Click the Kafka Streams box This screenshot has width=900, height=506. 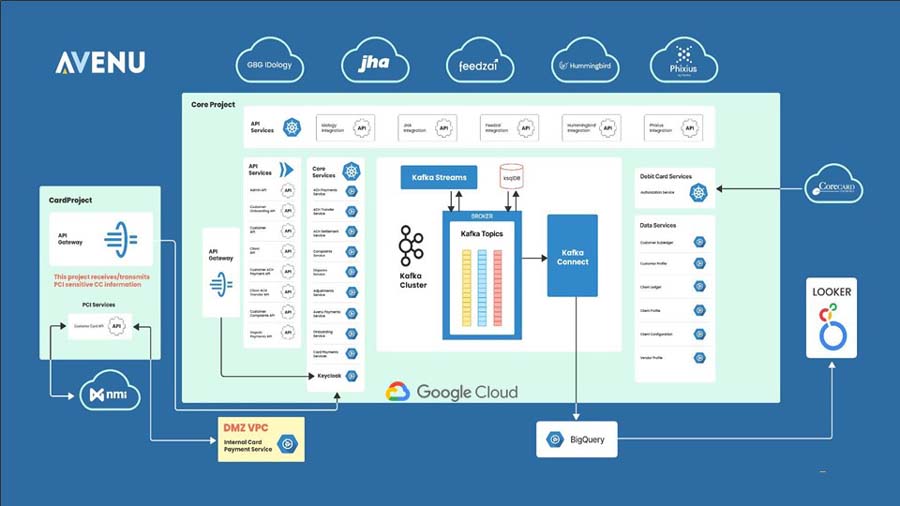pyautogui.click(x=439, y=177)
